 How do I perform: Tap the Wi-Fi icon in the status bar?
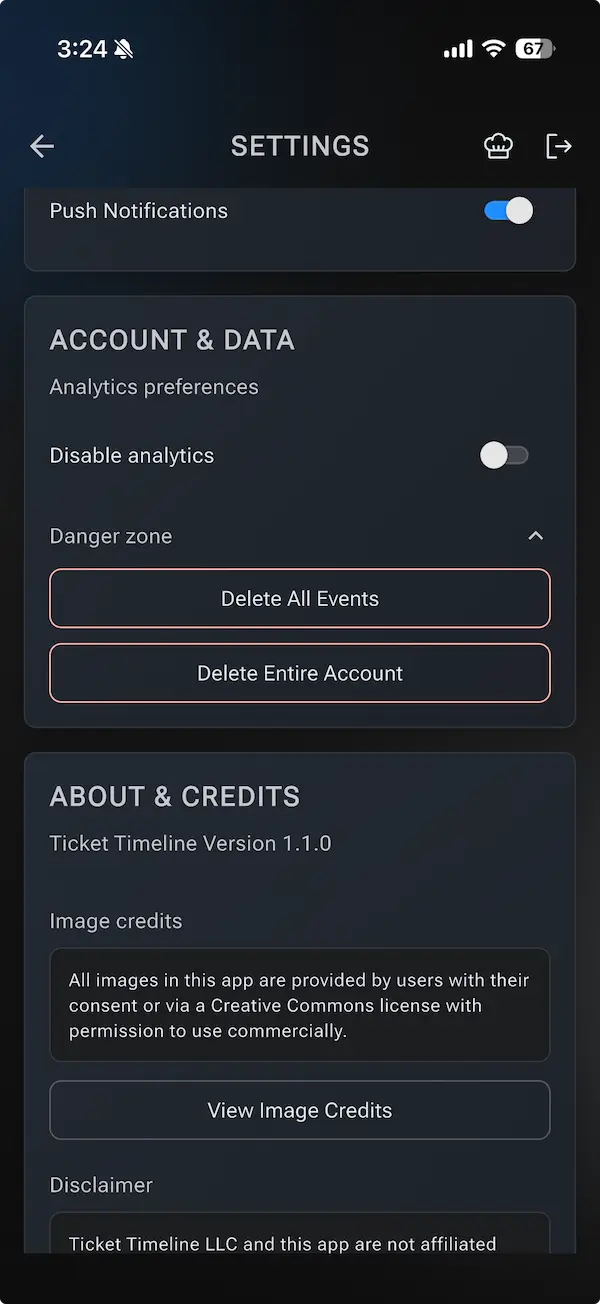pyautogui.click(x=493, y=47)
